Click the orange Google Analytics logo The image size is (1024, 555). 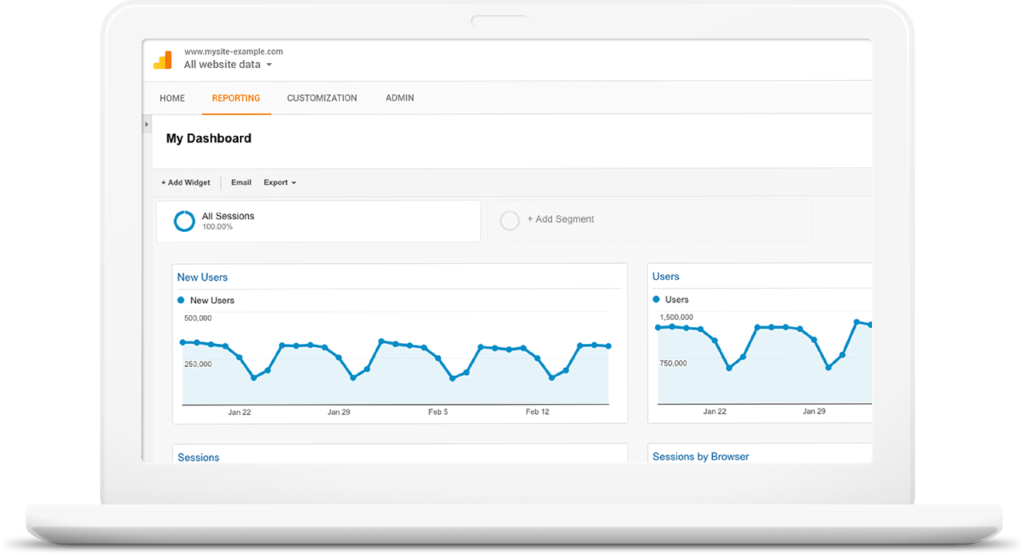click(163, 59)
